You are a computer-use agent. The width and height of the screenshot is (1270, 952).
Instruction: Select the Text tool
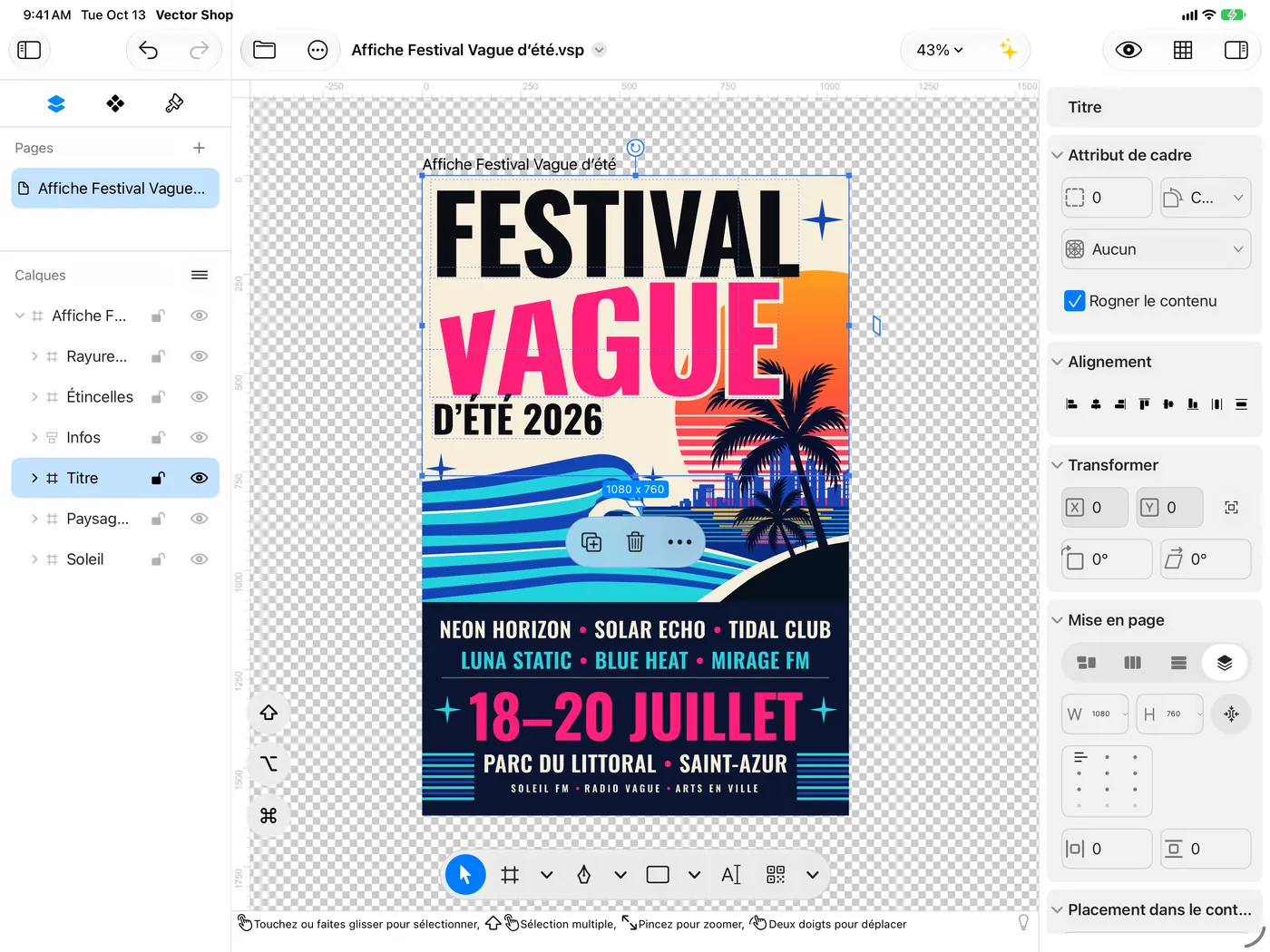pyautogui.click(x=731, y=875)
